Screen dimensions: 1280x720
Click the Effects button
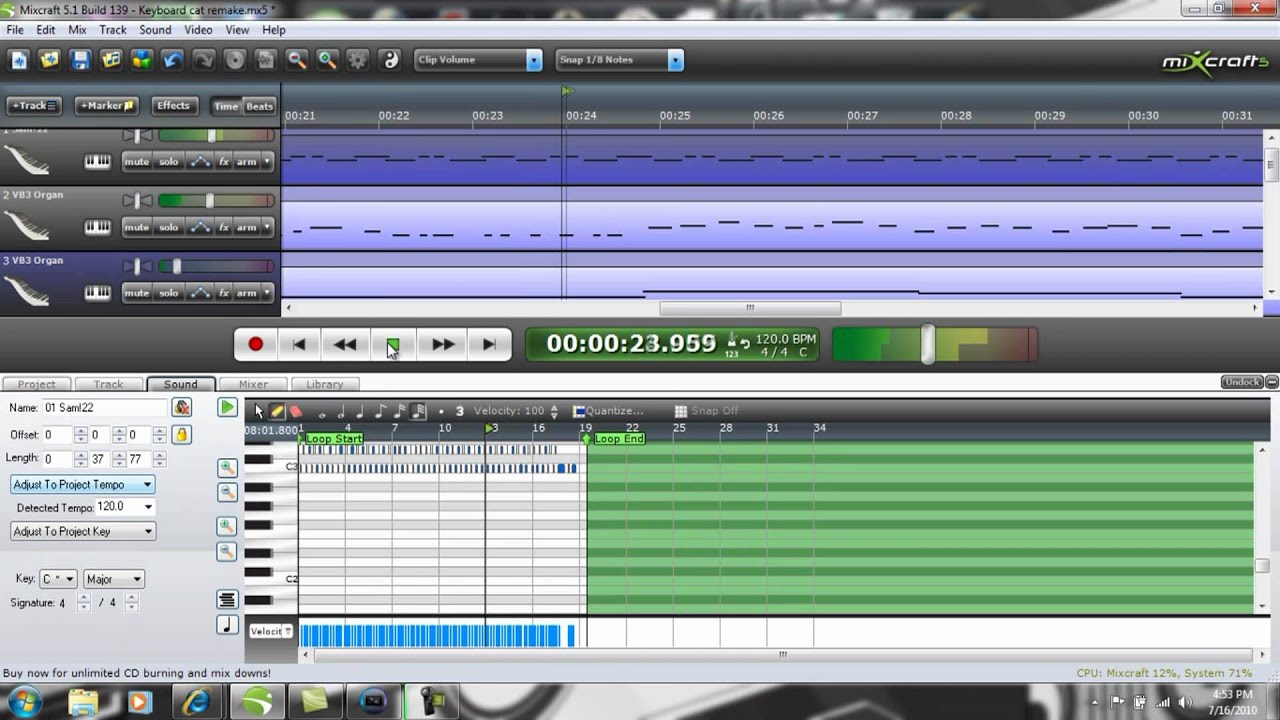[x=173, y=106]
